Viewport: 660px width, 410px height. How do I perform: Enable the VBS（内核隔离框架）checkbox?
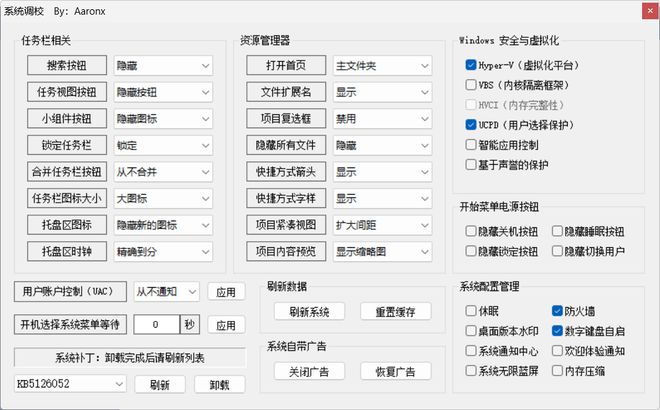pyautogui.click(x=471, y=85)
